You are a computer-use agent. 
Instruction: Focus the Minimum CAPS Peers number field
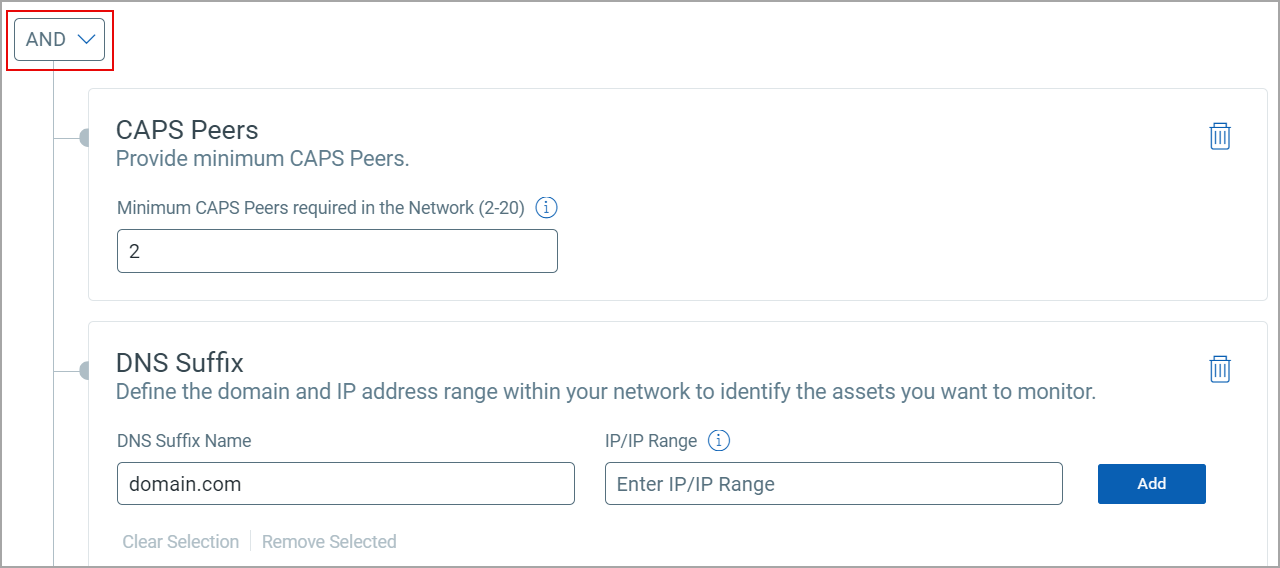(337, 251)
